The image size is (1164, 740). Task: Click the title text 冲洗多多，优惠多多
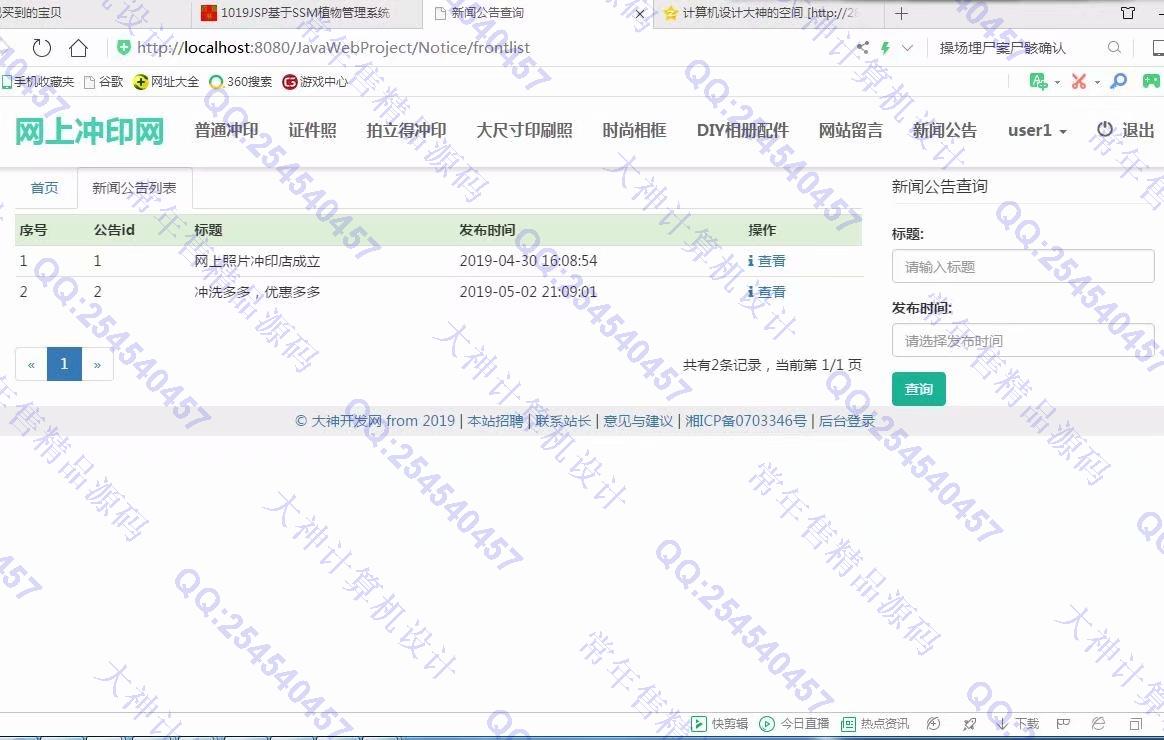pos(257,292)
